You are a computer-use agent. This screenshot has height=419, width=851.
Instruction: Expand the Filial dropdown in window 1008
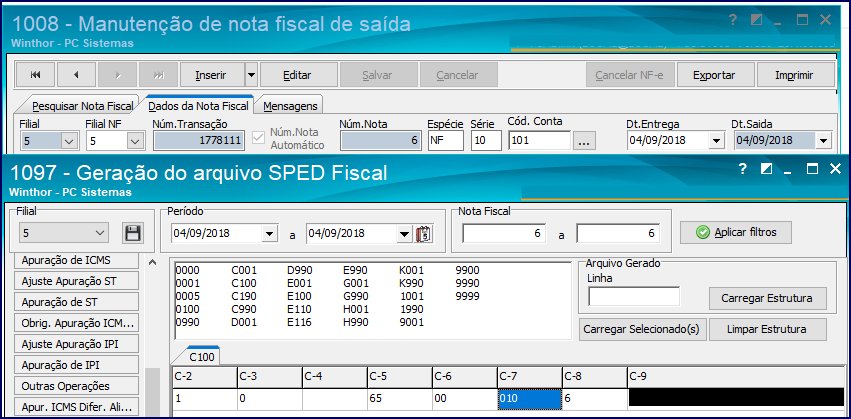(69, 142)
